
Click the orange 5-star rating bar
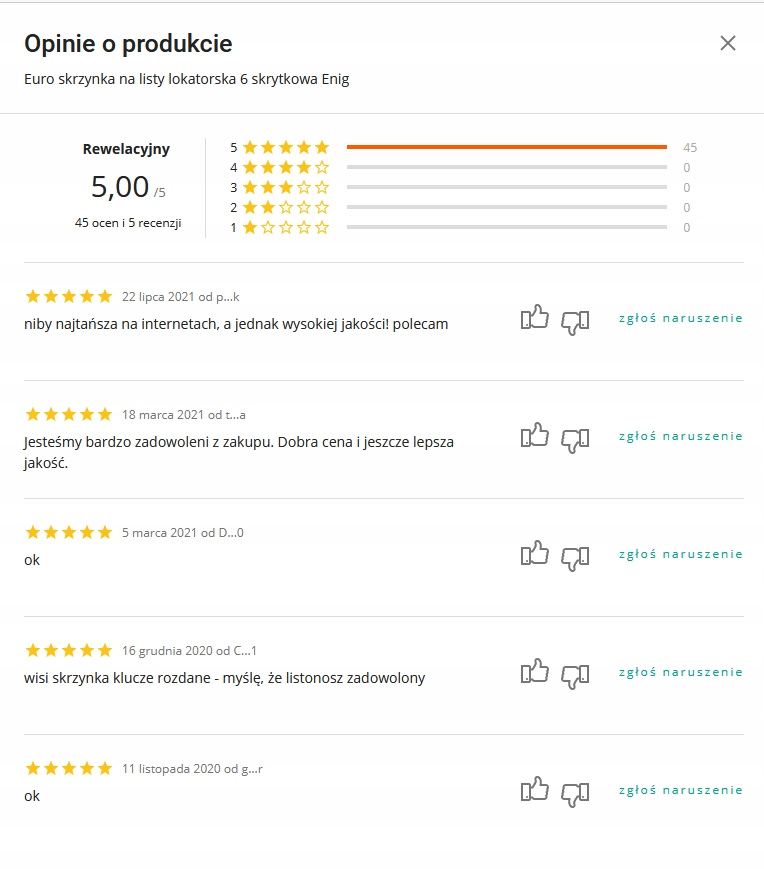click(x=506, y=147)
